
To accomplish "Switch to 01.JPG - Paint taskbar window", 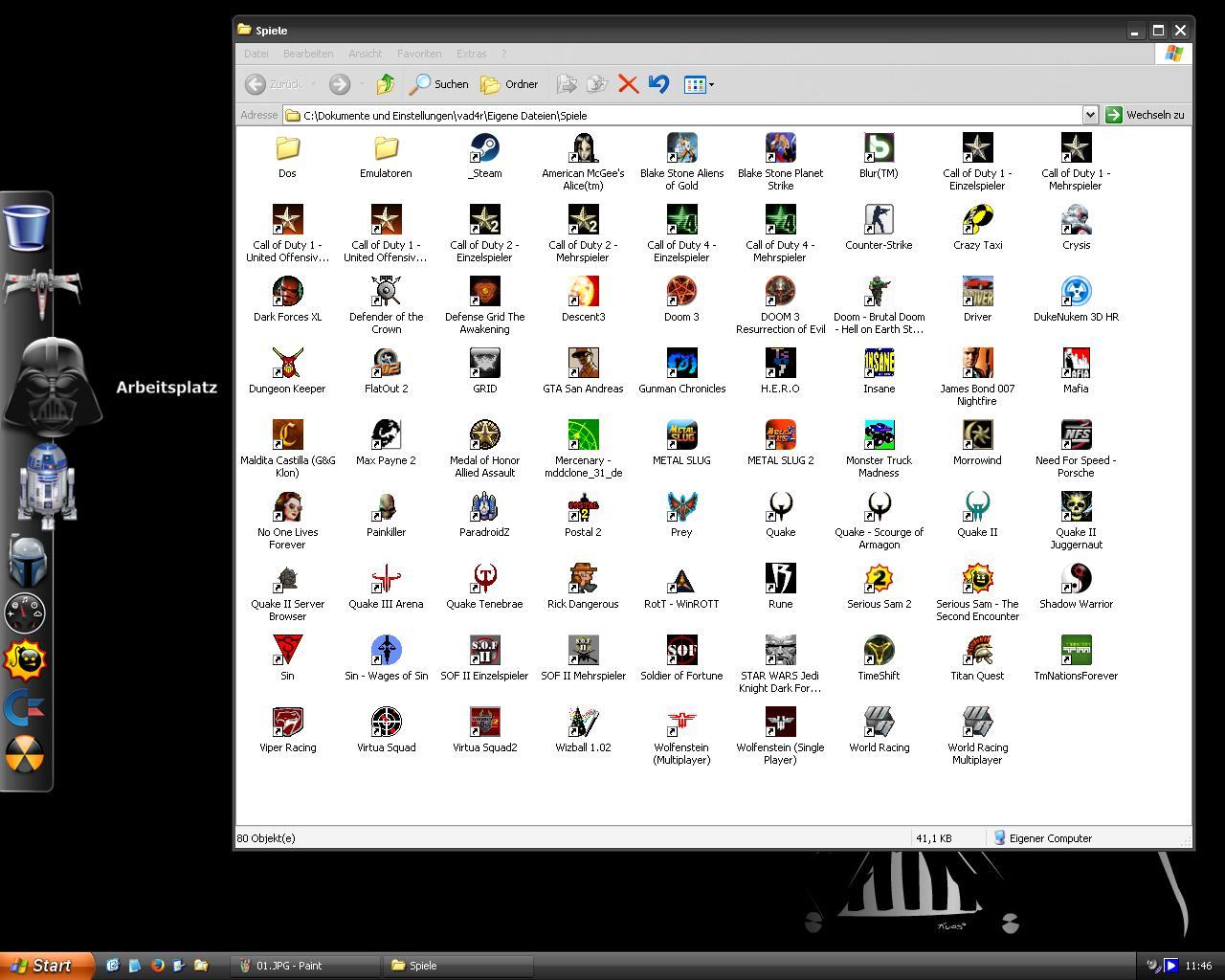I will coord(306,966).
